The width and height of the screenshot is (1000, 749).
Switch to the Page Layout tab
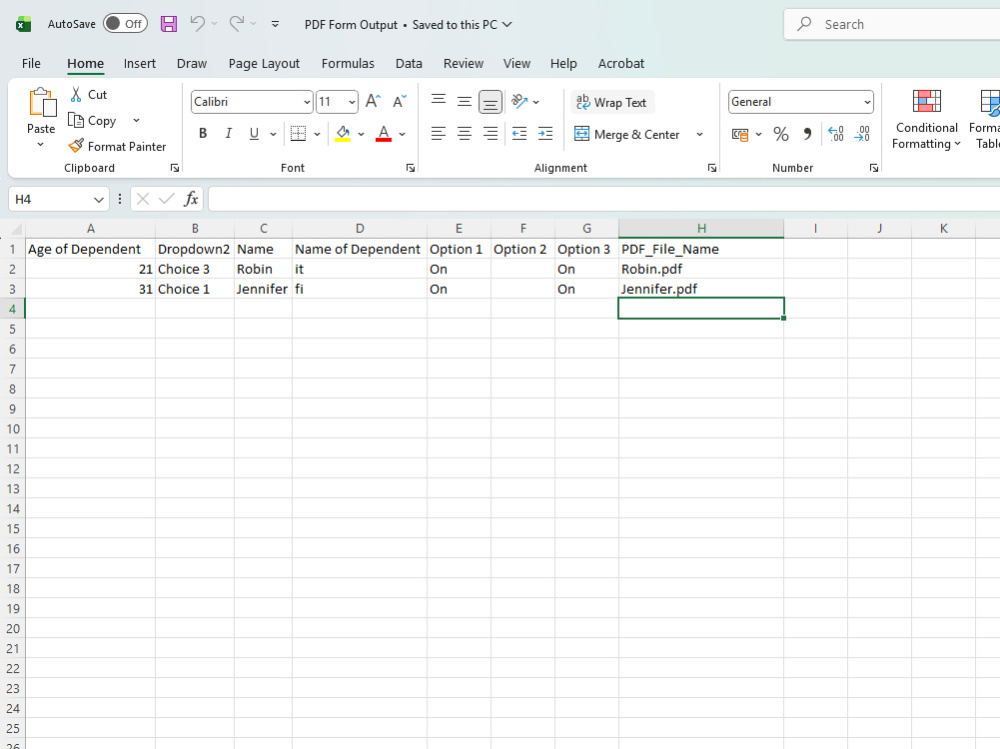click(264, 63)
